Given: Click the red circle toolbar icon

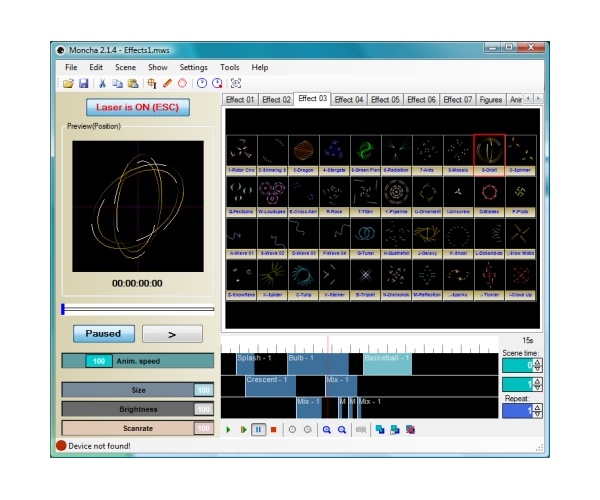Looking at the screenshot, I should pyautogui.click(x=183, y=83).
